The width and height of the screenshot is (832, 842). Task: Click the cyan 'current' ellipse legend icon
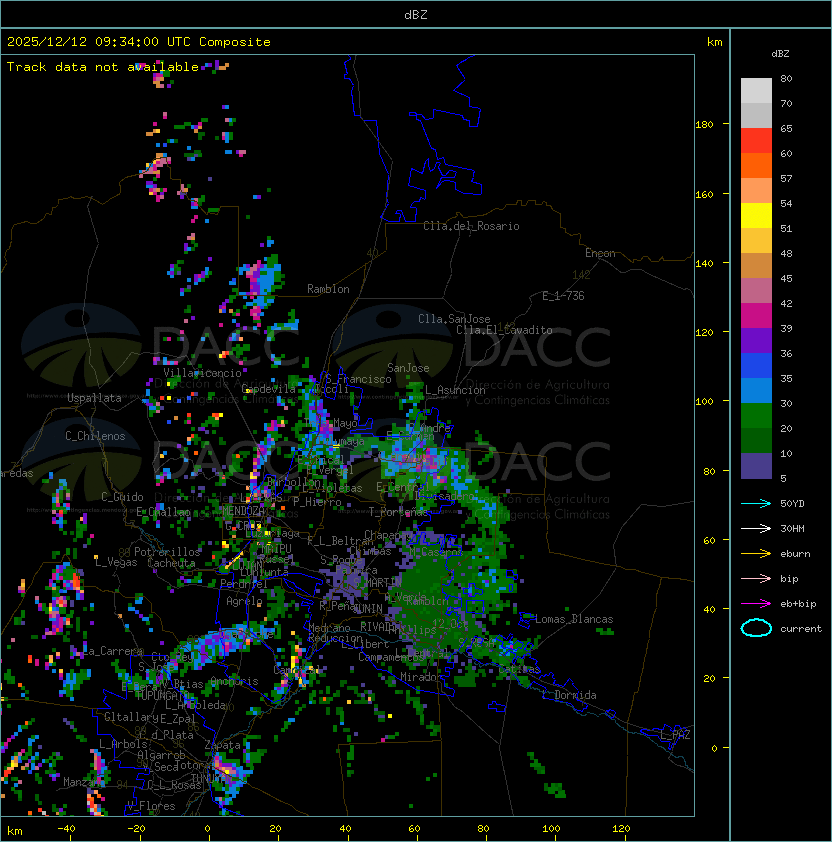tap(756, 628)
